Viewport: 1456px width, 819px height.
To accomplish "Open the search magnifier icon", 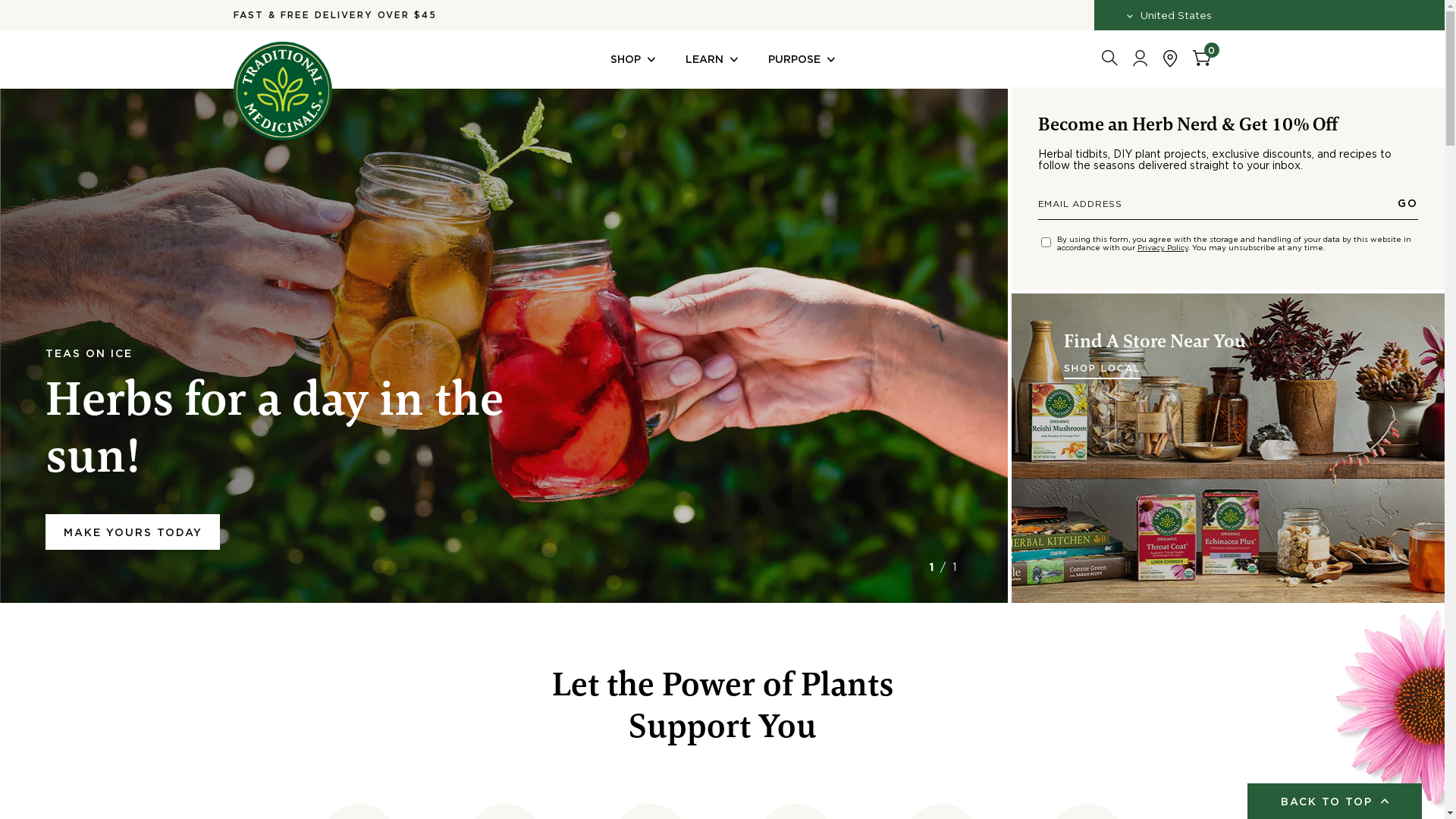I will [1109, 58].
